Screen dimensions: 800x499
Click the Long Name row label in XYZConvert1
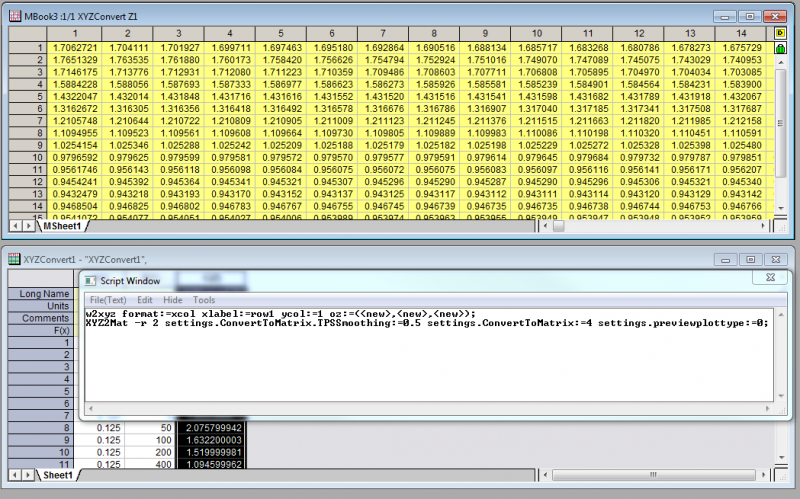pyautogui.click(x=41, y=294)
